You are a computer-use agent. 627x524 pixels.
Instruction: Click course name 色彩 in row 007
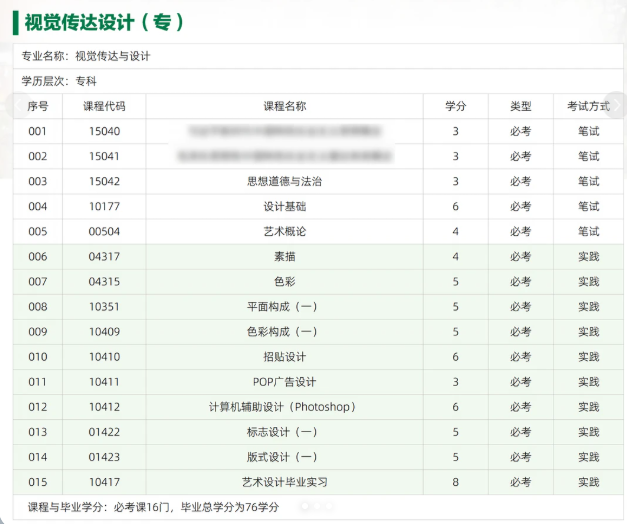tap(285, 282)
